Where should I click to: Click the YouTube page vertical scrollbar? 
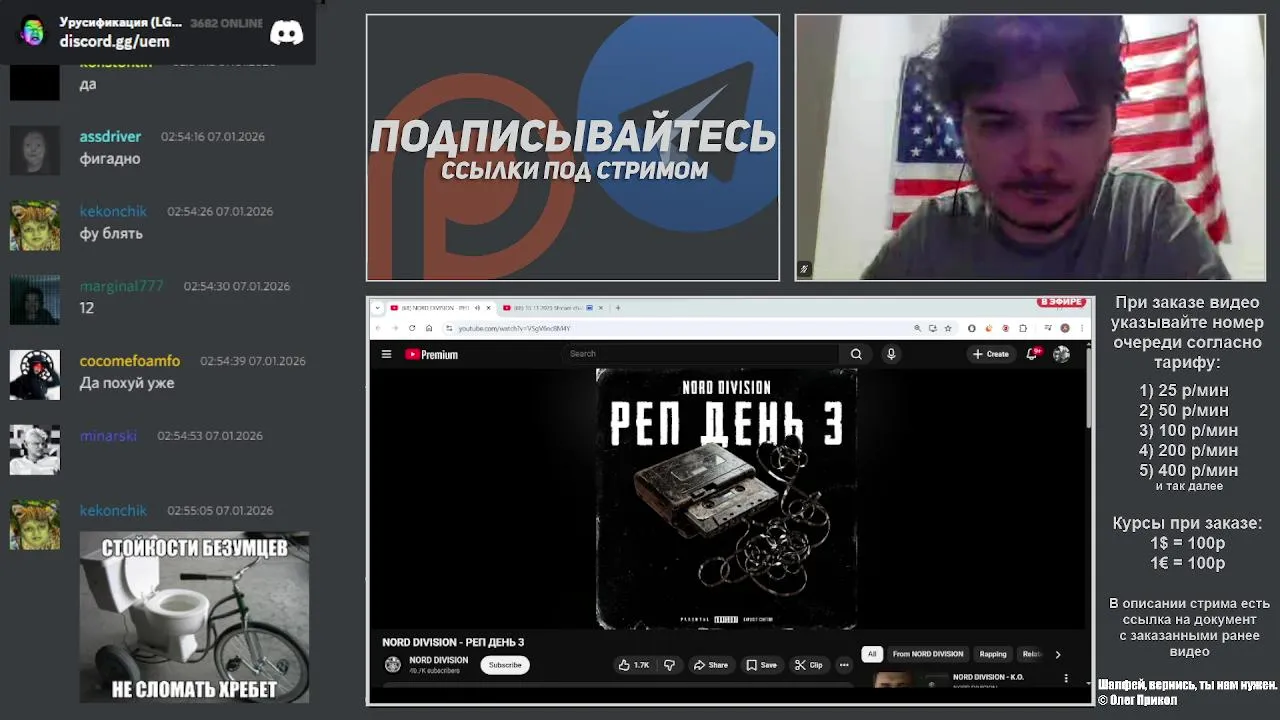[x=1088, y=390]
